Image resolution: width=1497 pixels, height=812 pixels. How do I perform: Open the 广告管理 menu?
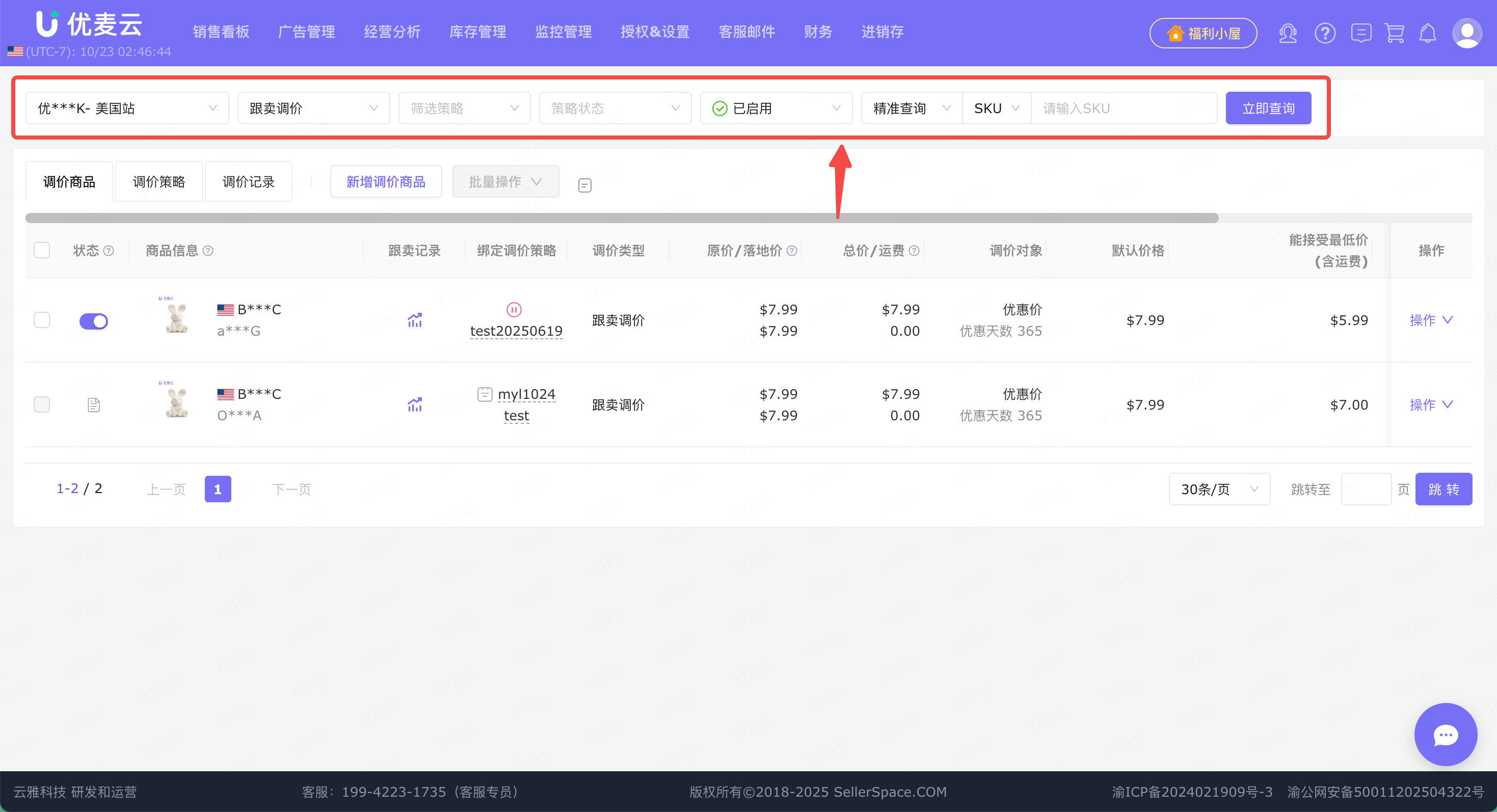click(x=306, y=32)
